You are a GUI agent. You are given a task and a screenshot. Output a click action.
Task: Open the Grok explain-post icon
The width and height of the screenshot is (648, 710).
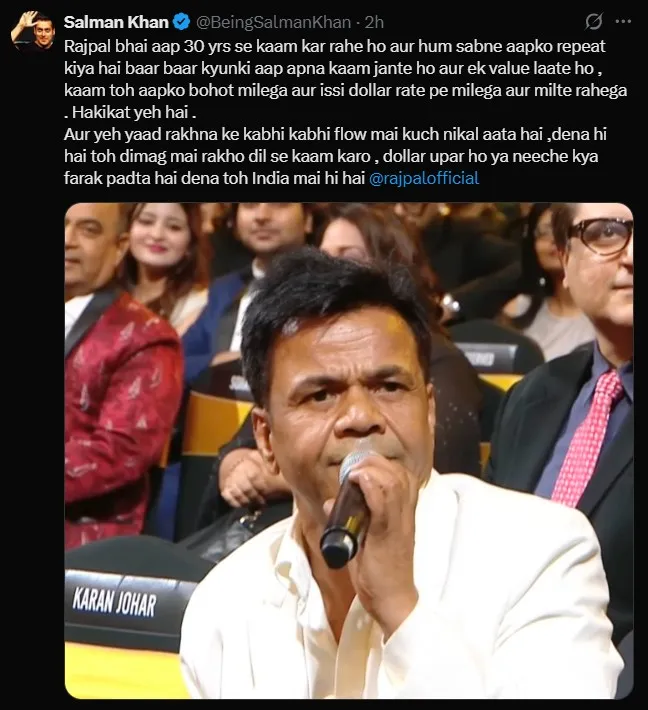594,22
